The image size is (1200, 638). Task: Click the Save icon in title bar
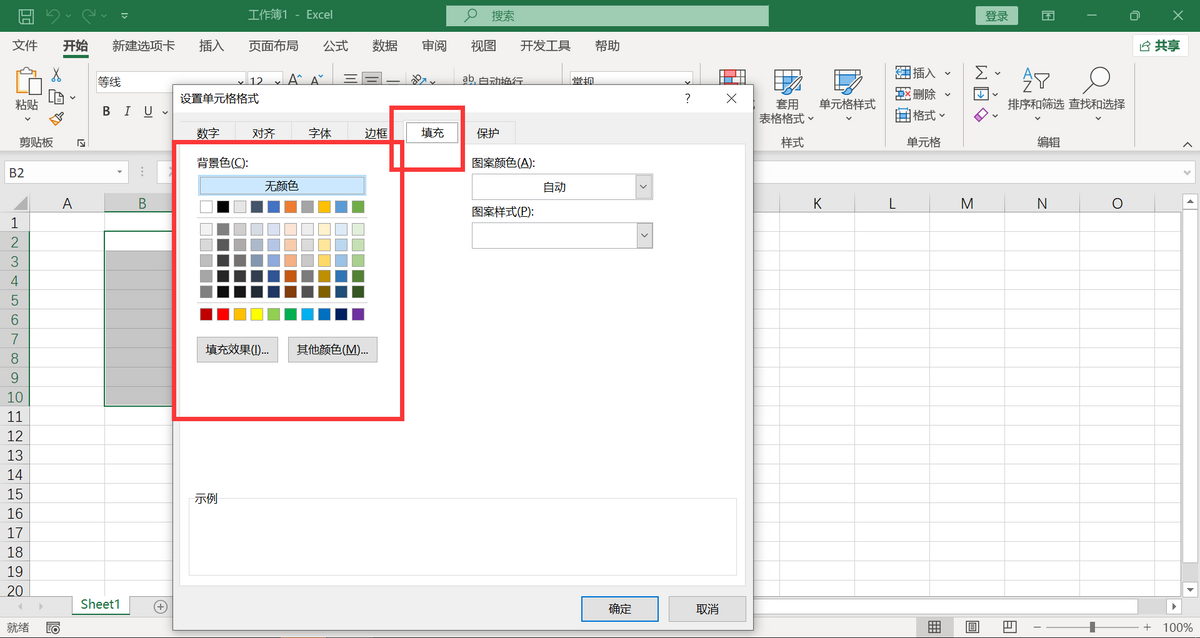pyautogui.click(x=26, y=16)
